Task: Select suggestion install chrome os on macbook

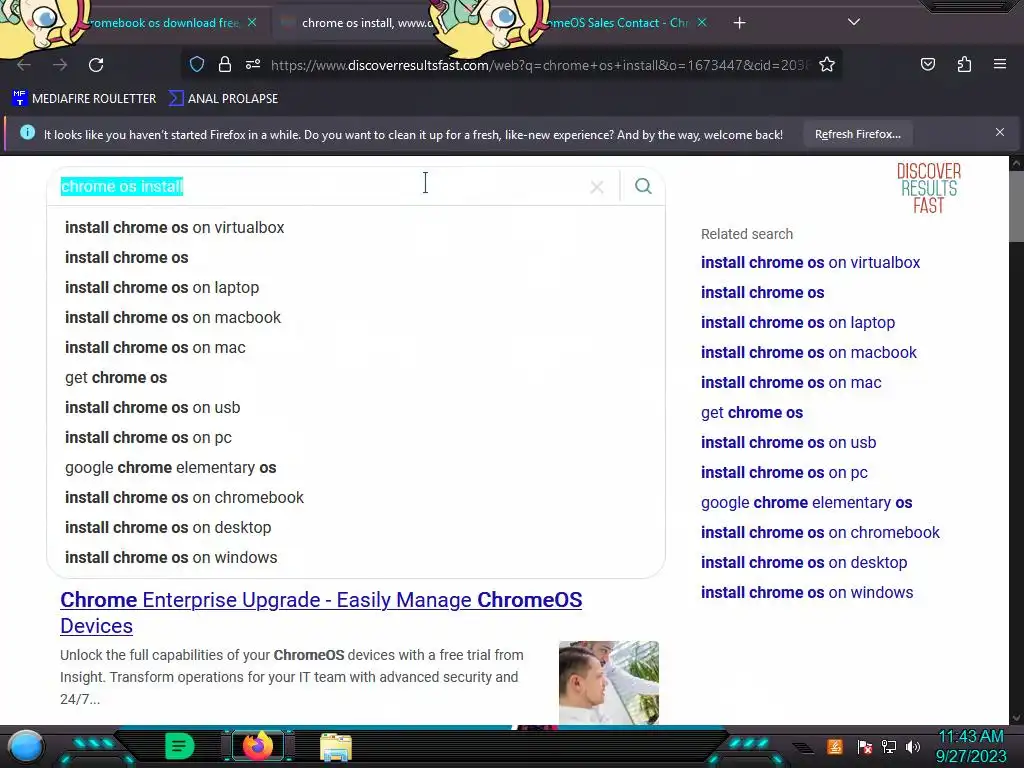Action: tap(172, 317)
